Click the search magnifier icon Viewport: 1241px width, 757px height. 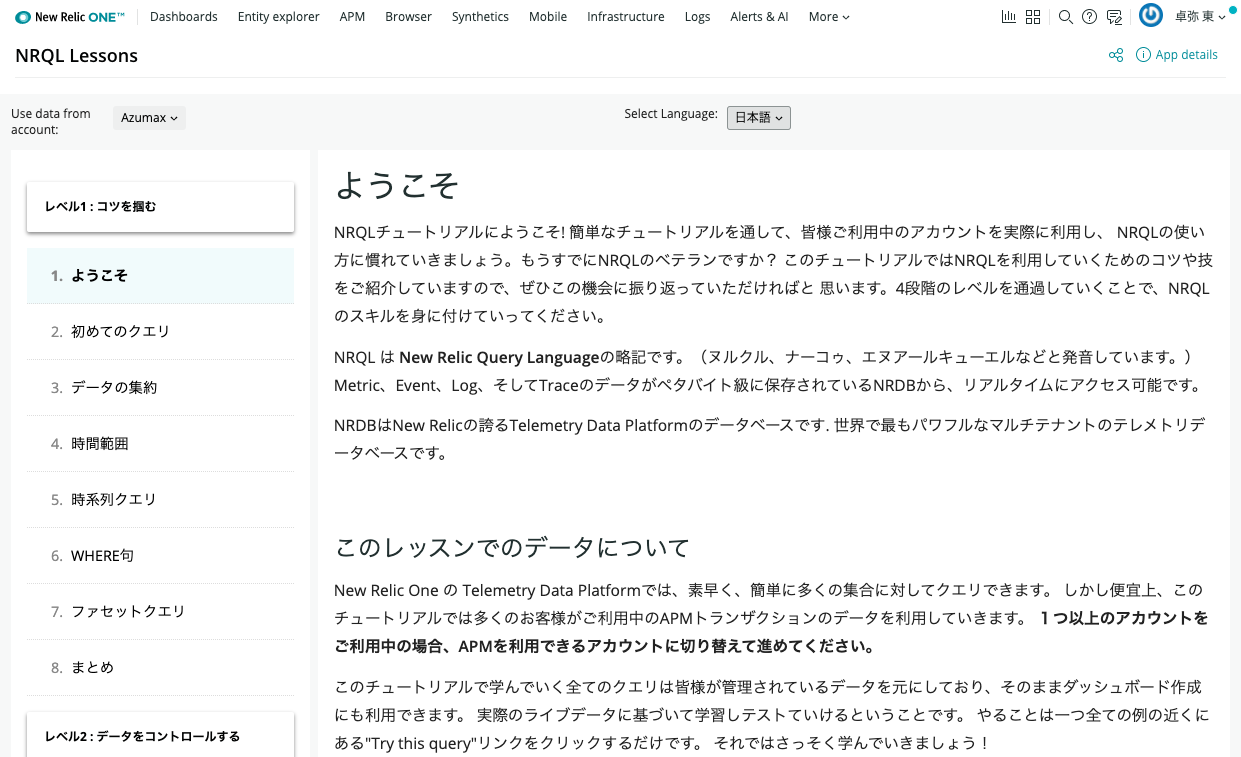1065,17
